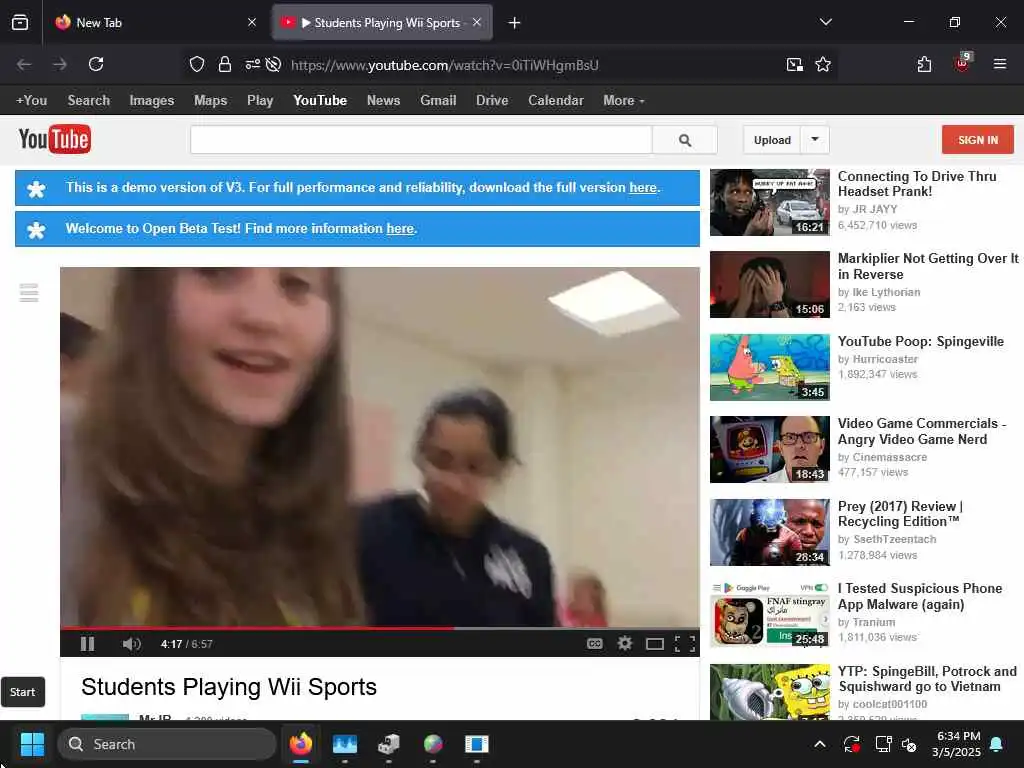This screenshot has width=1024, height=768.
Task: Click Firefox icon in taskbar
Action: click(300, 744)
